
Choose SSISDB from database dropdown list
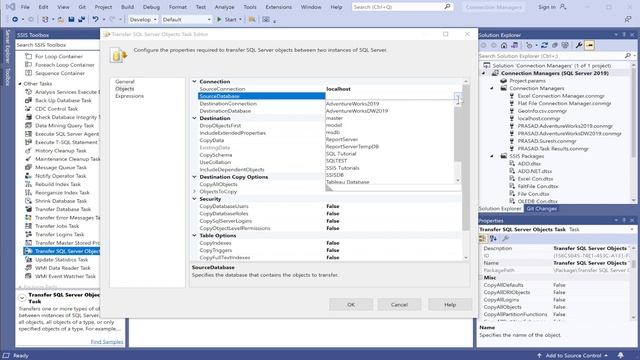coord(335,175)
